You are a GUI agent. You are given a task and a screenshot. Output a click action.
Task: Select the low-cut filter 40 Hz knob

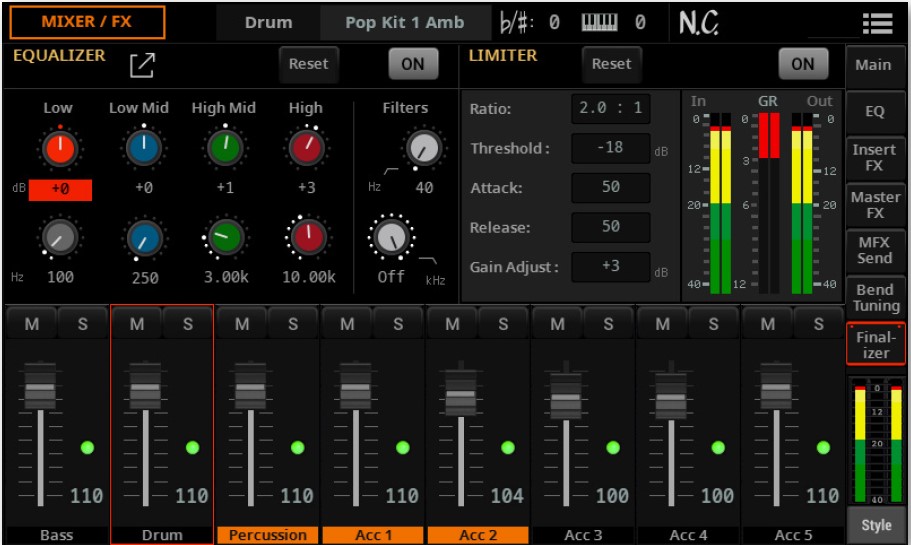click(x=424, y=149)
